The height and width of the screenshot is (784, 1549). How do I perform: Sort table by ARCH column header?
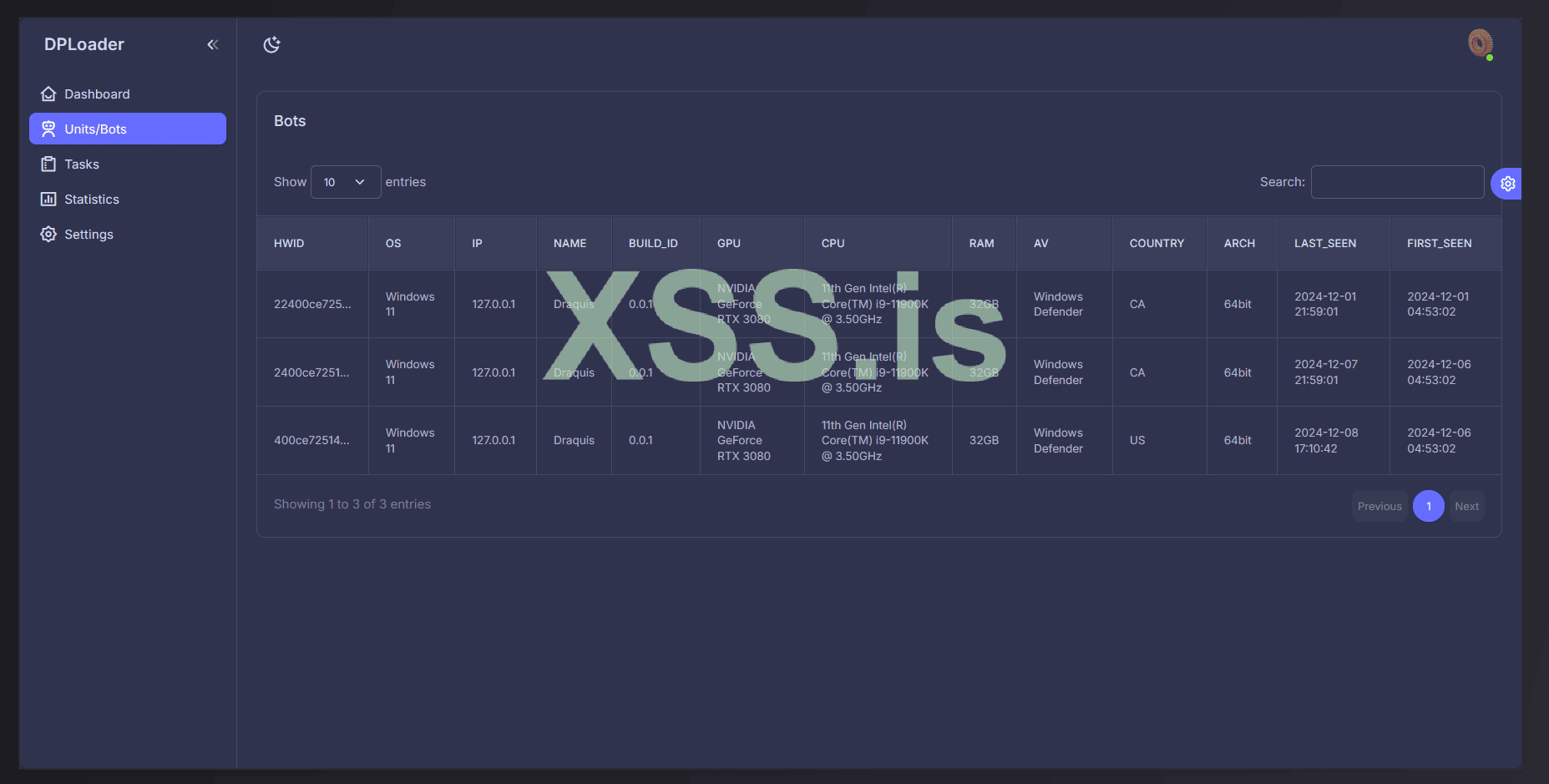(1243, 243)
